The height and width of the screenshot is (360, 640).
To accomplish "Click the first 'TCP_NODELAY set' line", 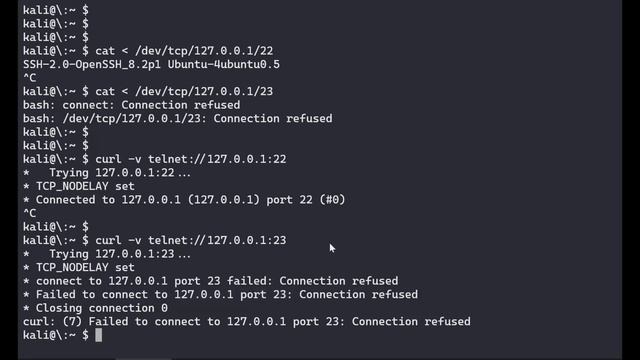I will click(x=78, y=186).
